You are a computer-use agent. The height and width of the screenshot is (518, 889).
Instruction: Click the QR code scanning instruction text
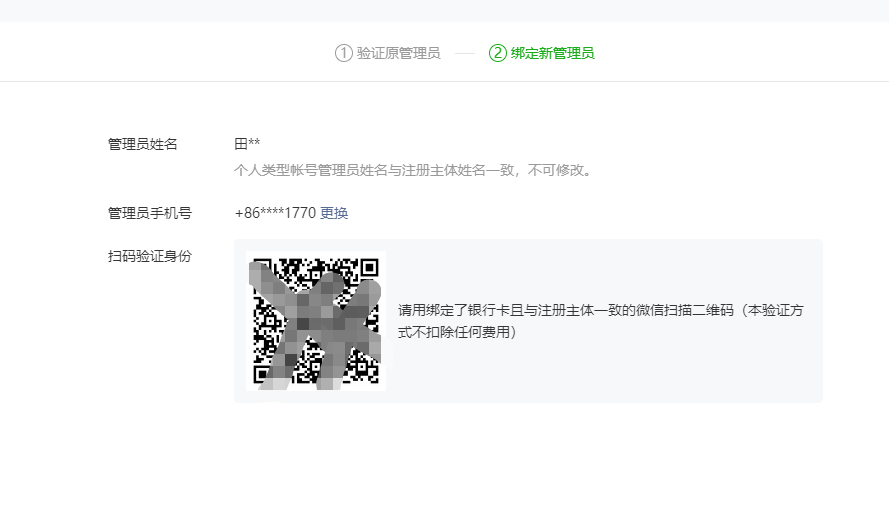pos(600,321)
